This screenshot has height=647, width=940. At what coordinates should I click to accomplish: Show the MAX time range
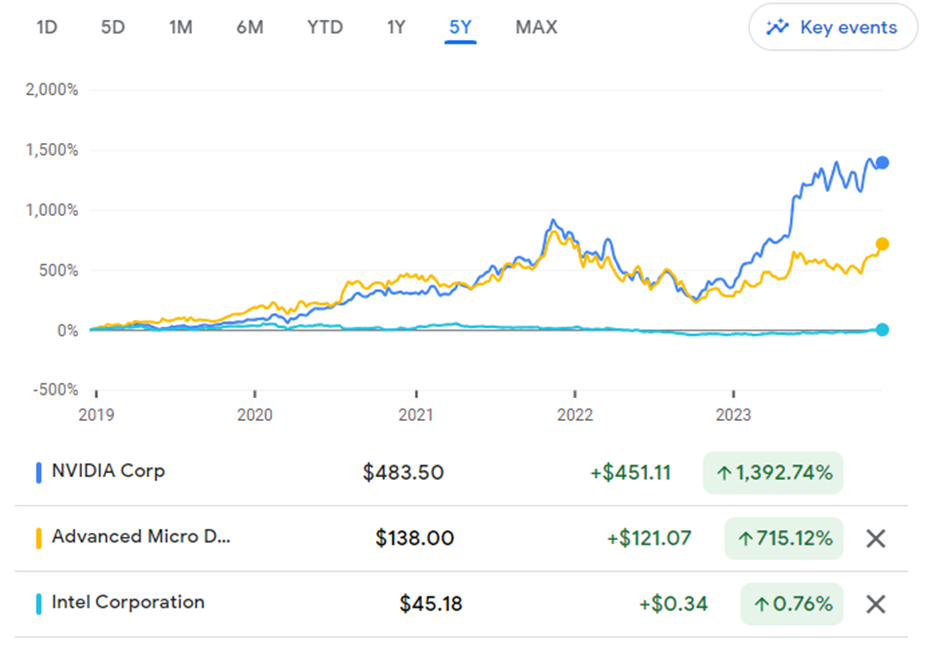536,27
